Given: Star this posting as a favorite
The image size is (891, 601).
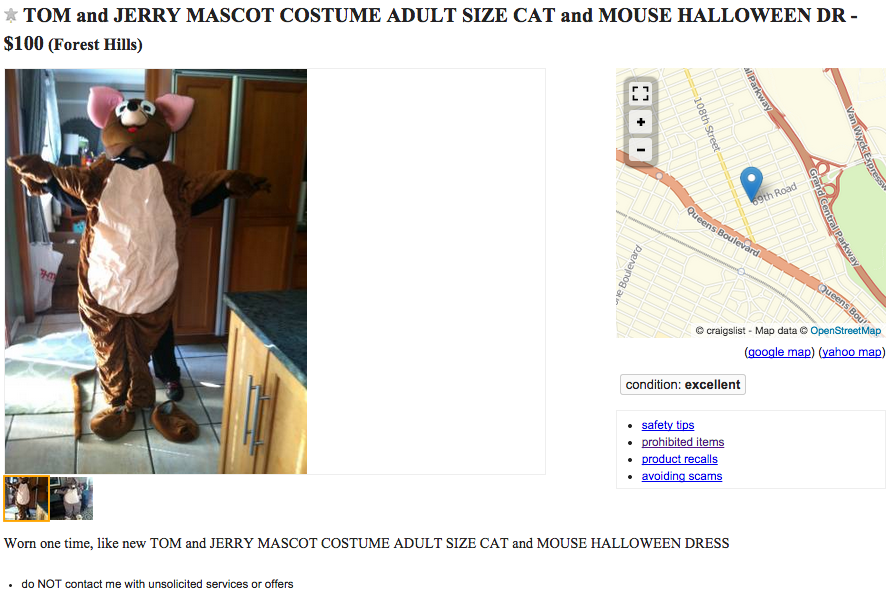Looking at the screenshot, I should pos(12,17).
